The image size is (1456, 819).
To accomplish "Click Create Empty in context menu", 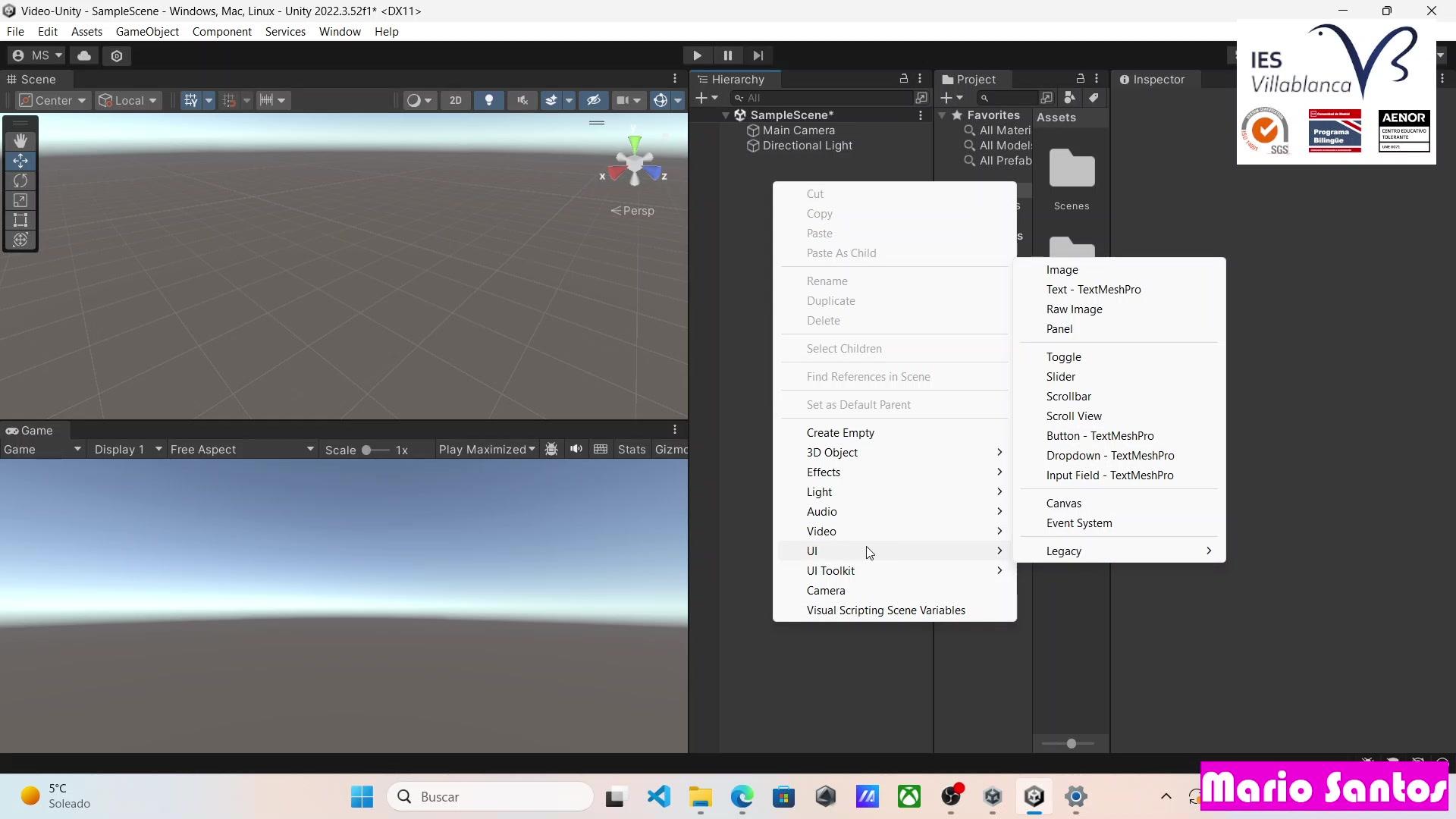I will pos(840,433).
